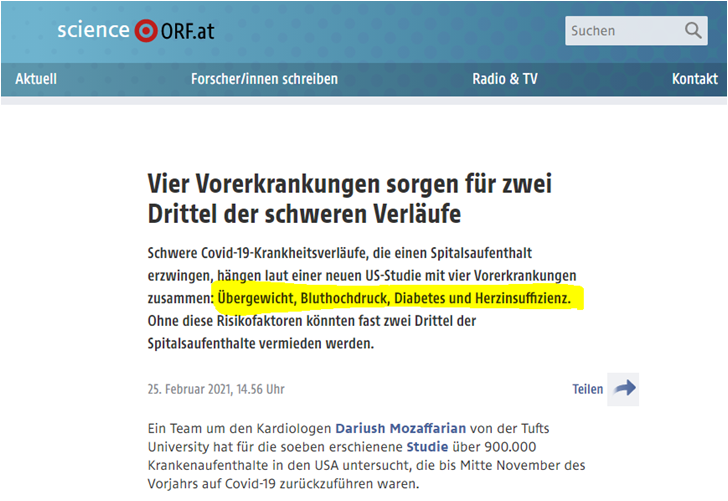Open the Dariush Mozaffarian link
The width and height of the screenshot is (728, 501).
coord(400,428)
